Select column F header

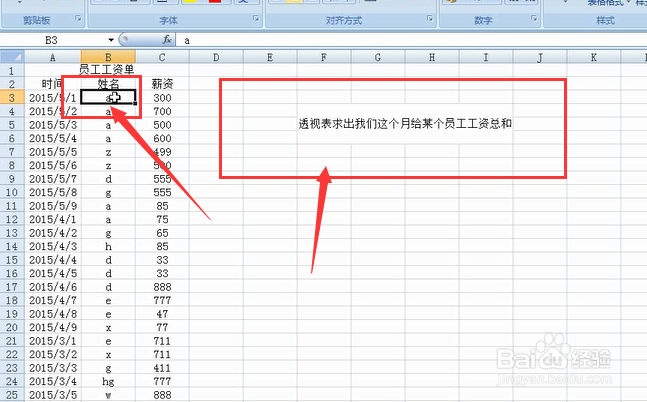324,57
